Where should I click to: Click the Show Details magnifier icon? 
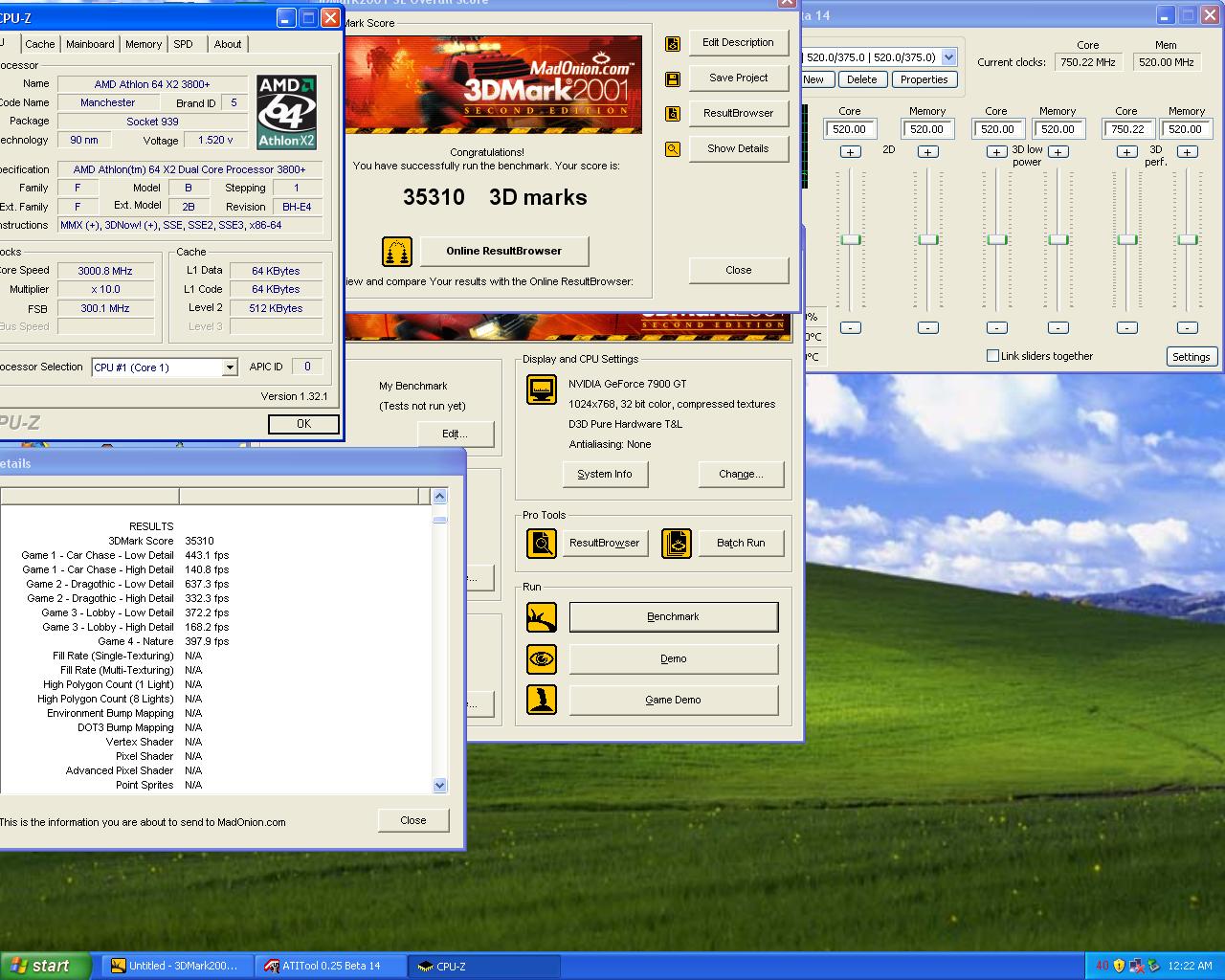(673, 149)
